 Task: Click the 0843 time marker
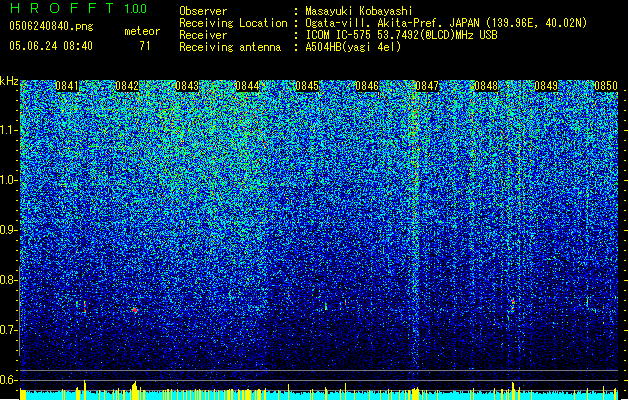click(187, 86)
